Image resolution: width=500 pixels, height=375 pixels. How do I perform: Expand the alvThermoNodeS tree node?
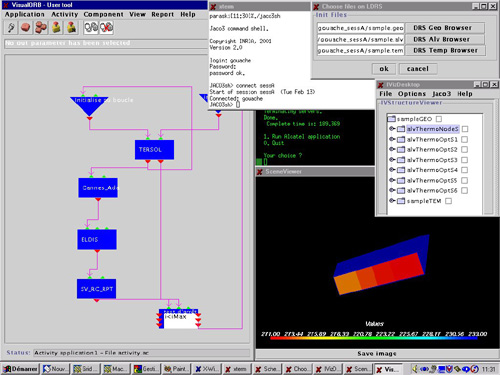tap(392, 129)
